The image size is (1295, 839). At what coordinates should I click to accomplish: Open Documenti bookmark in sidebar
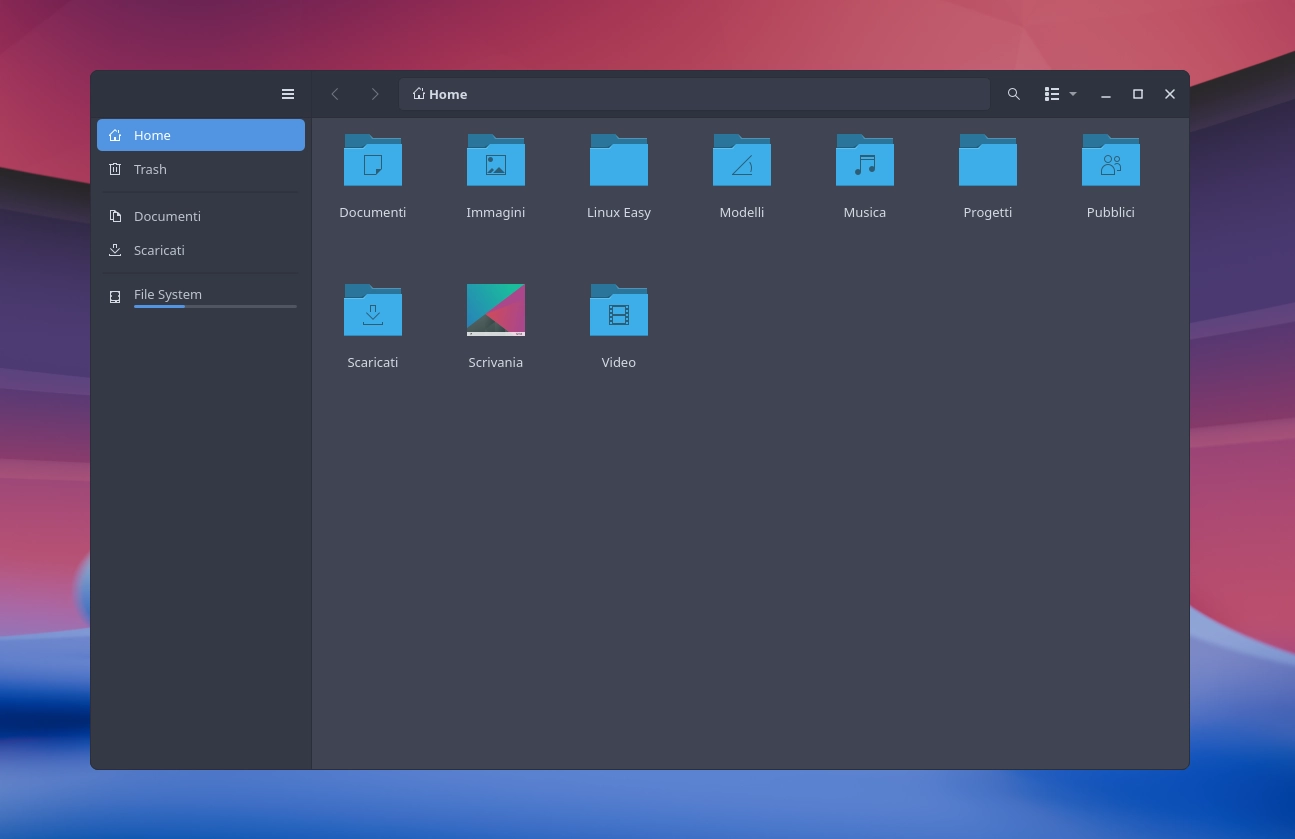pyautogui.click(x=201, y=216)
